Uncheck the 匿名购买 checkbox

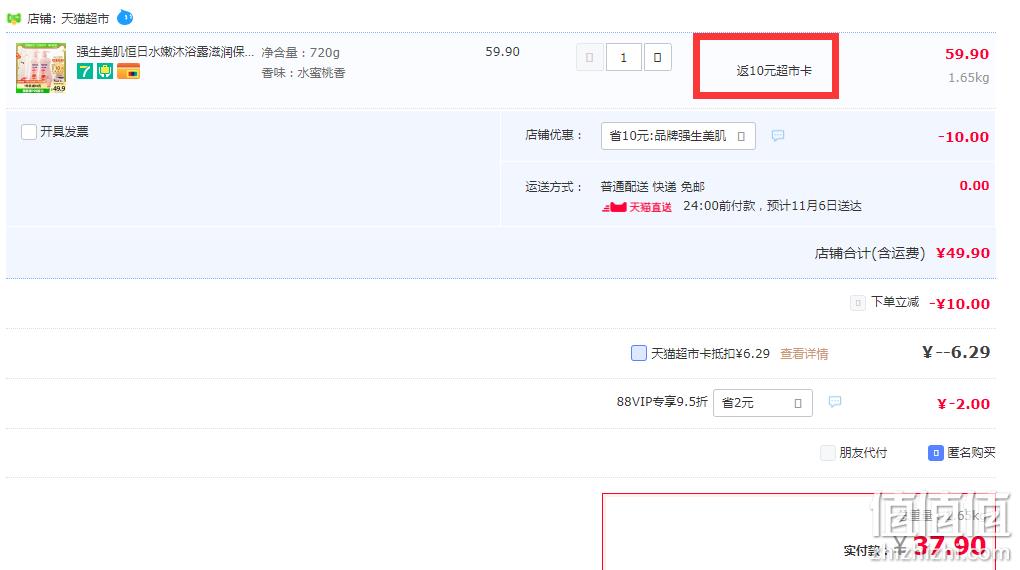point(935,452)
